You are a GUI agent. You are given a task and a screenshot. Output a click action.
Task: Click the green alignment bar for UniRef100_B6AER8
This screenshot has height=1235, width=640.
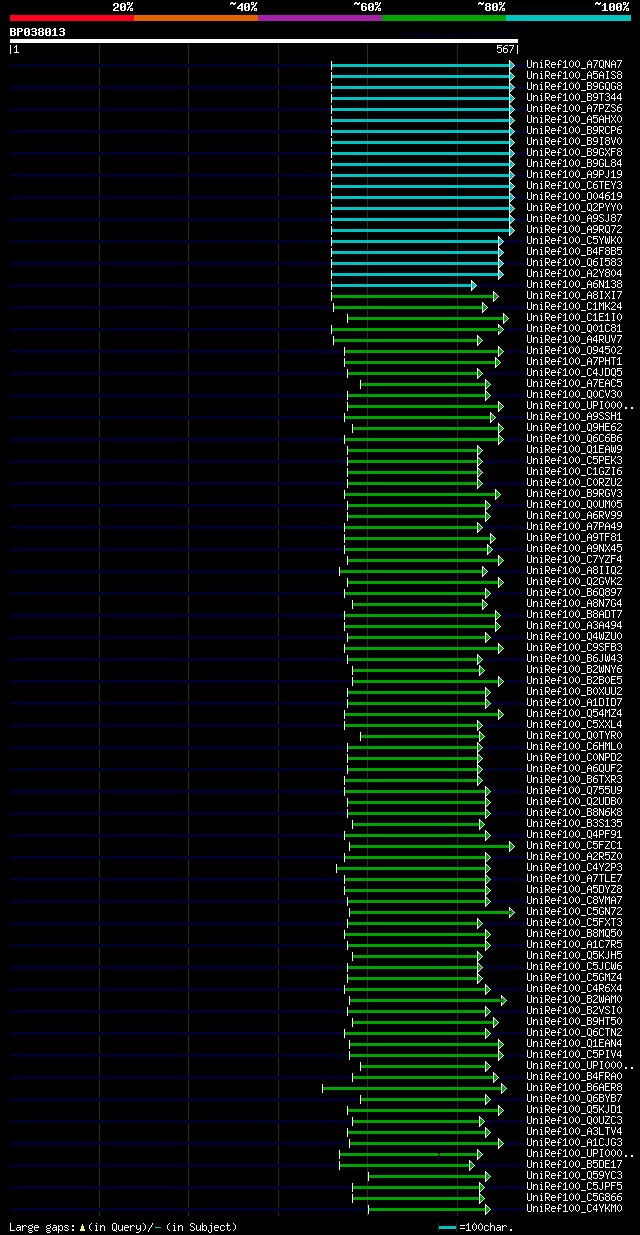click(x=414, y=1087)
